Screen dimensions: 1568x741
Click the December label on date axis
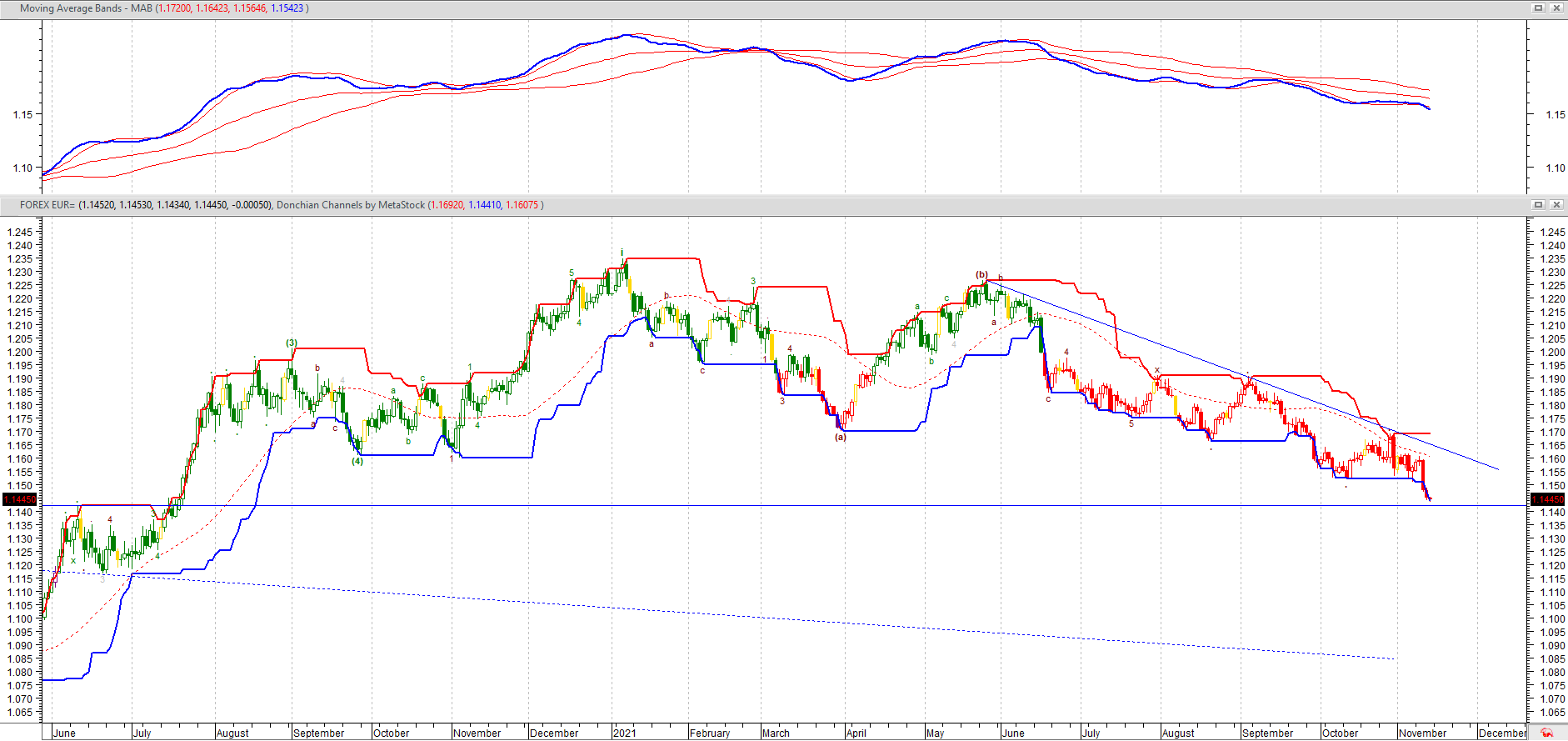(x=1501, y=733)
